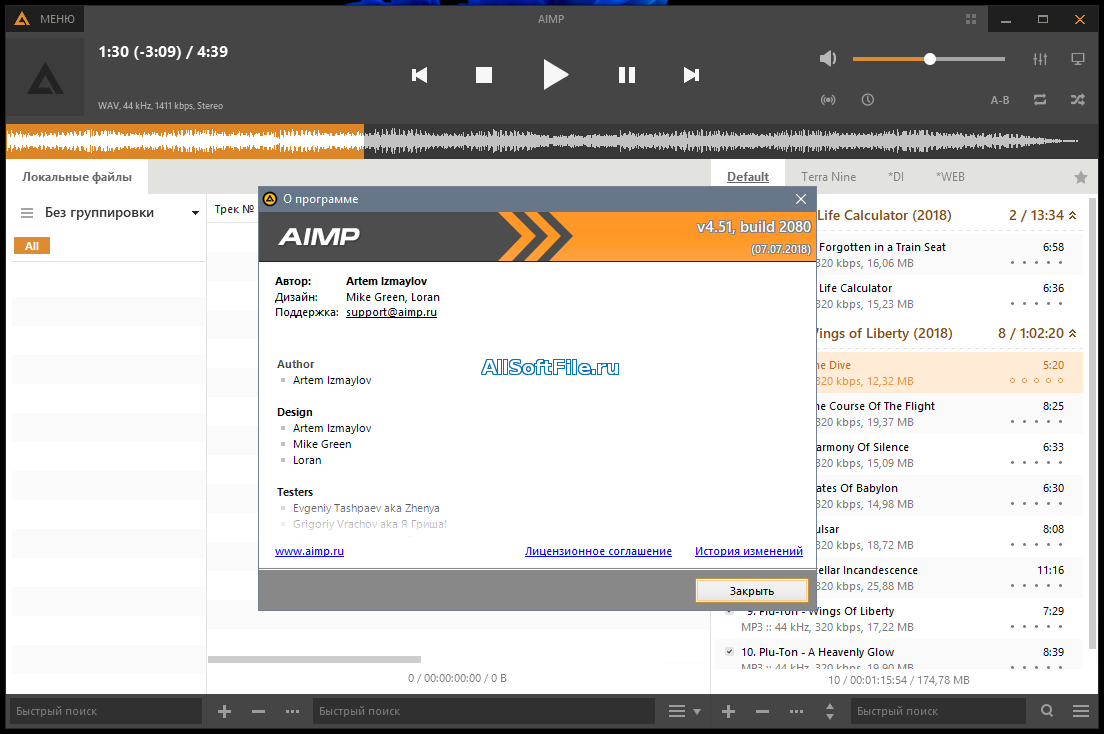Open the Без группировки dropdown
This screenshot has width=1104, height=734.
[x=121, y=213]
